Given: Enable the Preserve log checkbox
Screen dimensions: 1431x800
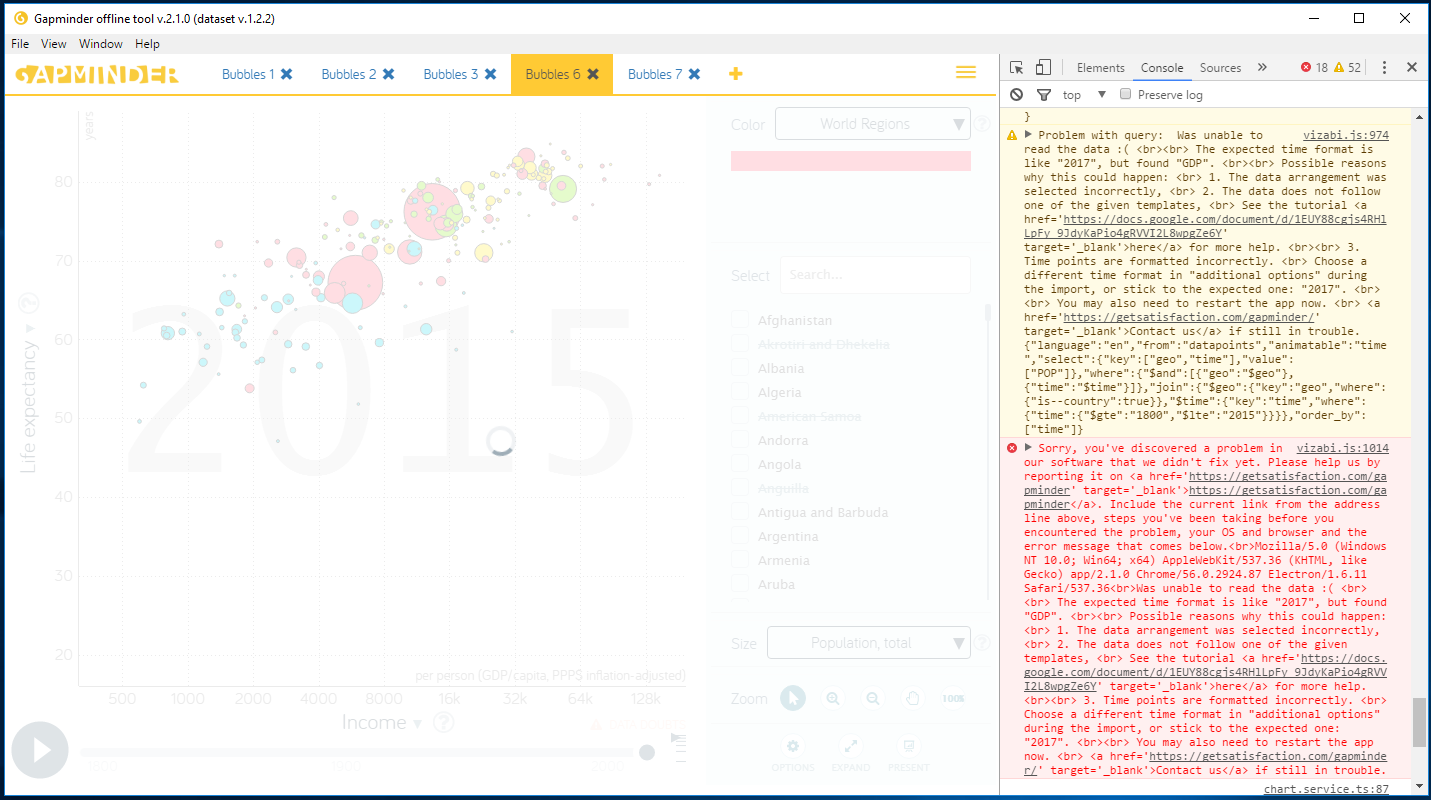Looking at the screenshot, I should tap(1126, 95).
